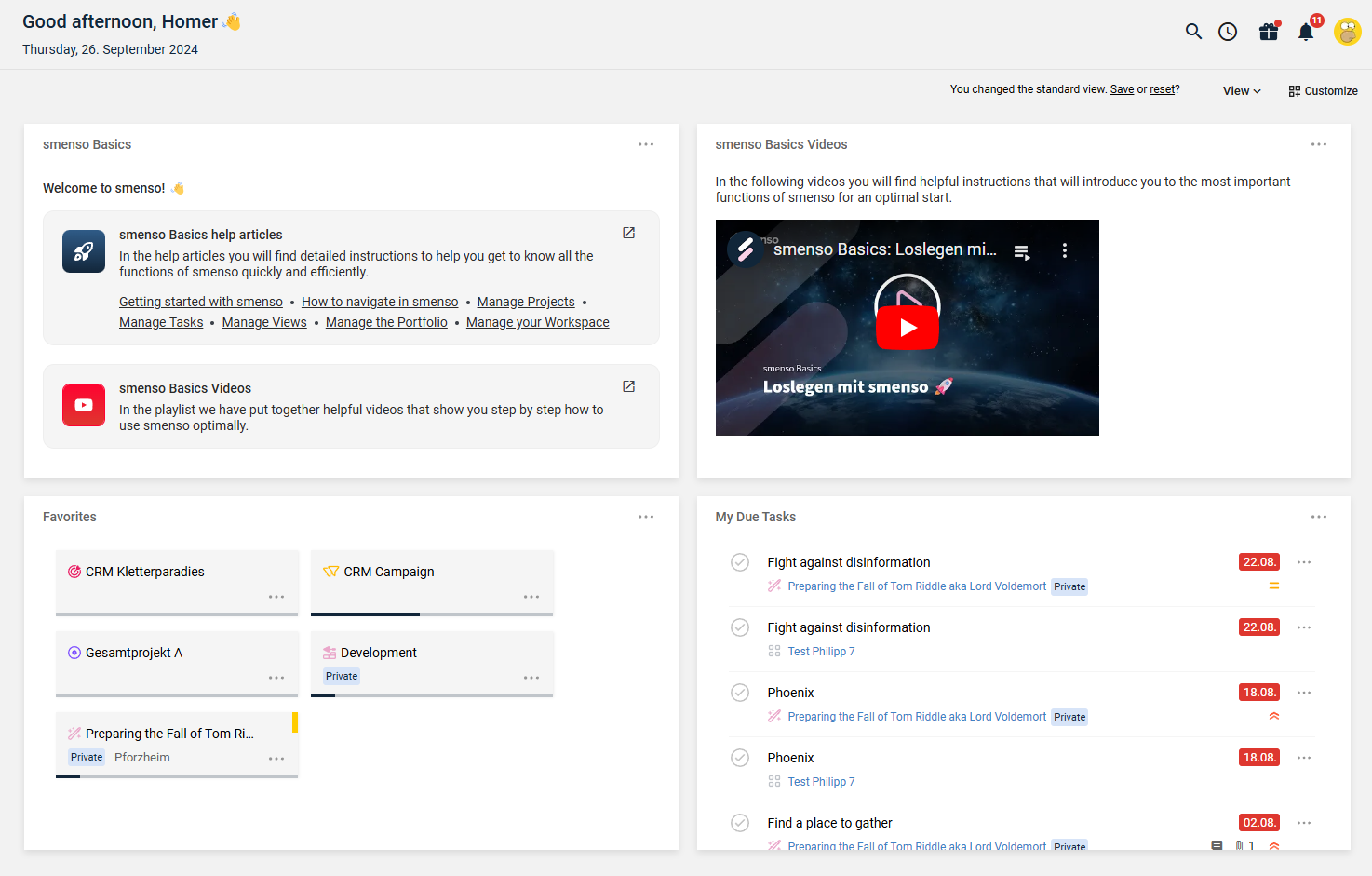Open the search magnifier icon

(1193, 32)
